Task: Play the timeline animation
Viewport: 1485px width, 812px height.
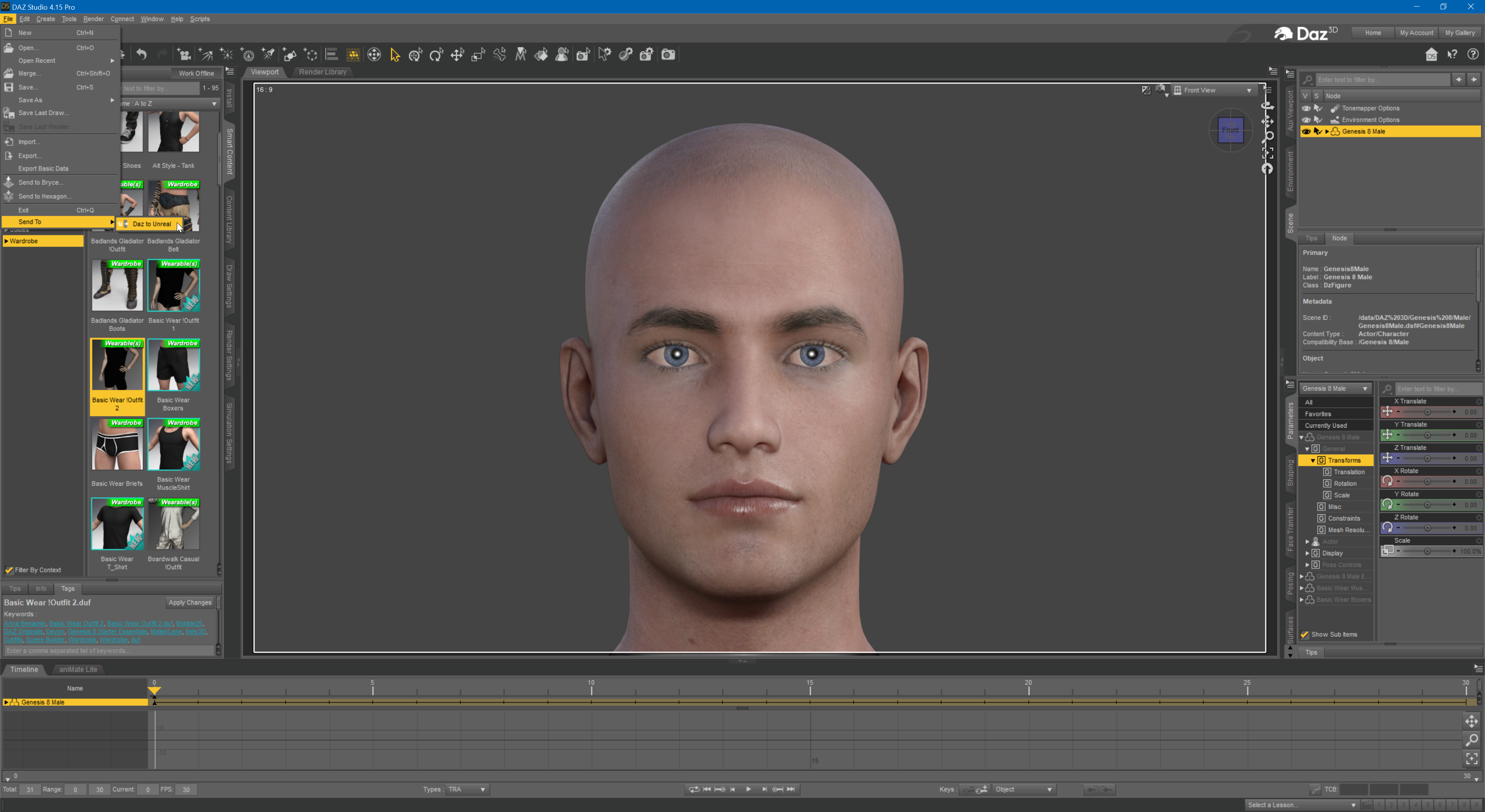Action: coord(748,789)
